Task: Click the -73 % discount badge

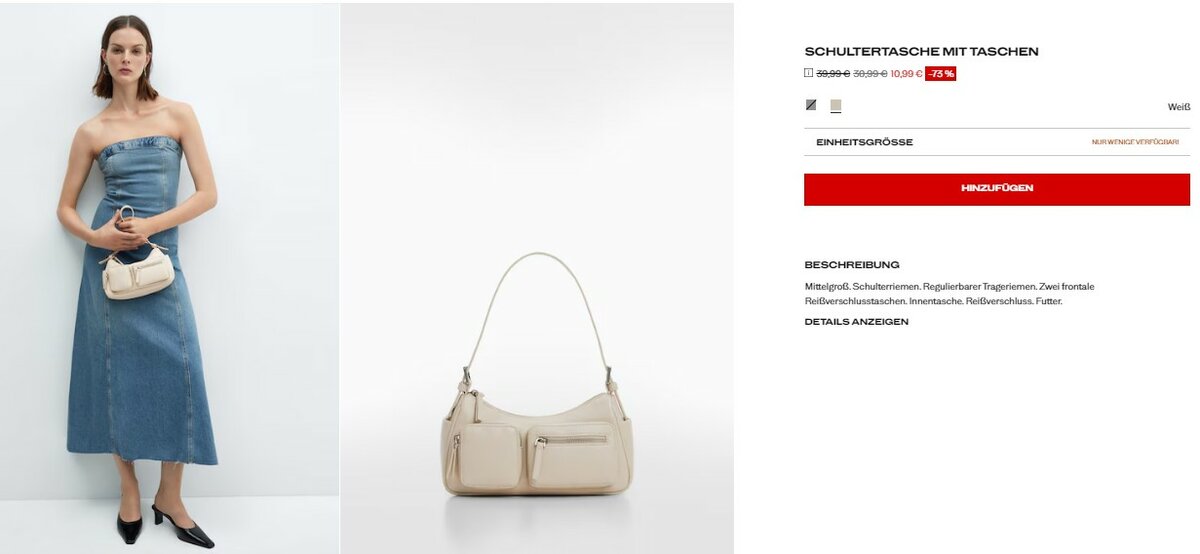Action: (x=940, y=73)
